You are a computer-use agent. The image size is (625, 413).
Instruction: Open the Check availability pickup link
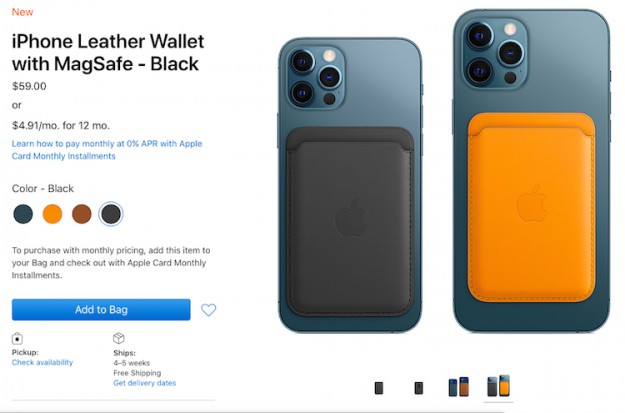42,362
